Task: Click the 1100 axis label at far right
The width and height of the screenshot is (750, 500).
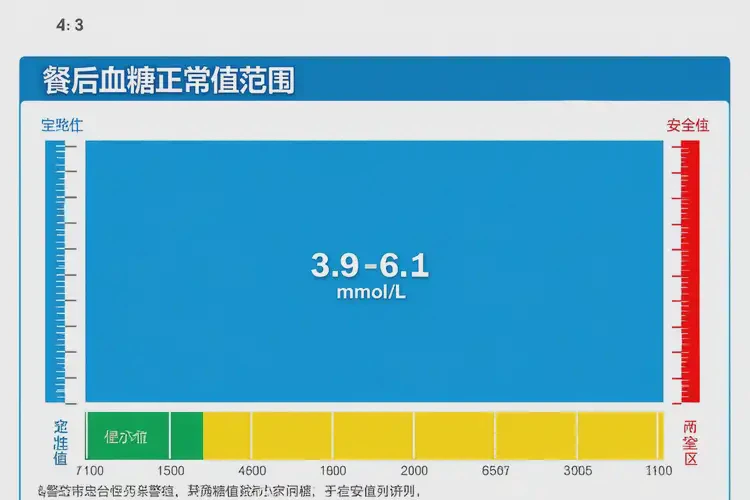Action: pos(659,471)
